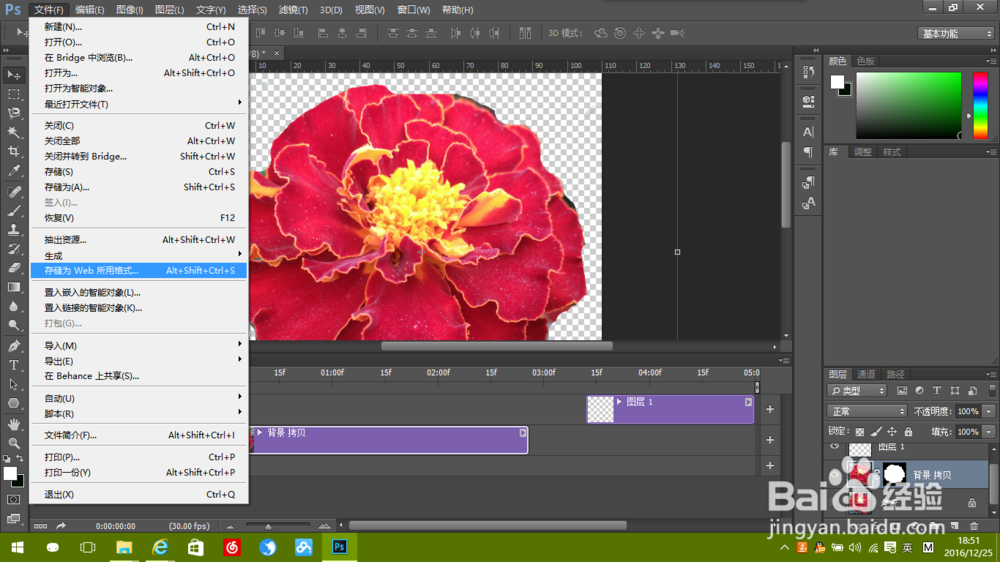Select the Eyedropper tool
The width and height of the screenshot is (1000, 562).
click(14, 171)
